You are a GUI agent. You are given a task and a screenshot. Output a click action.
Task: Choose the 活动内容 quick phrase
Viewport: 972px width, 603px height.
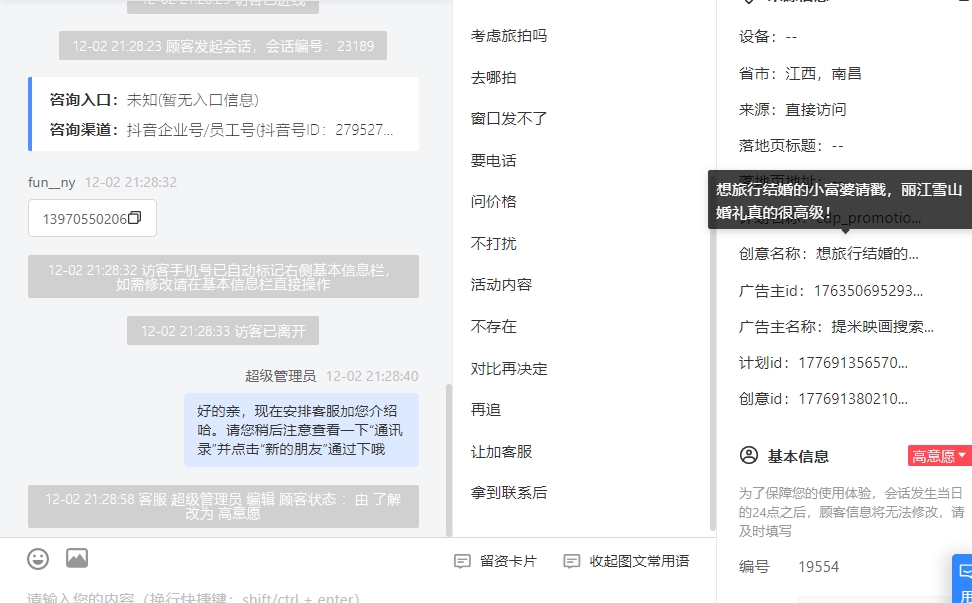tap(501, 284)
